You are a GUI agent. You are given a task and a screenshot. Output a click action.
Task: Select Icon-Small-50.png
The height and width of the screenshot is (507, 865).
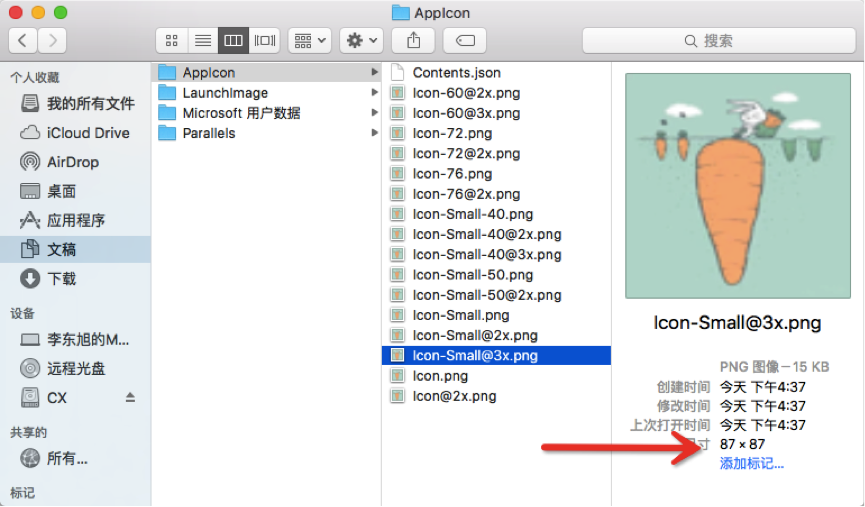tap(496, 275)
